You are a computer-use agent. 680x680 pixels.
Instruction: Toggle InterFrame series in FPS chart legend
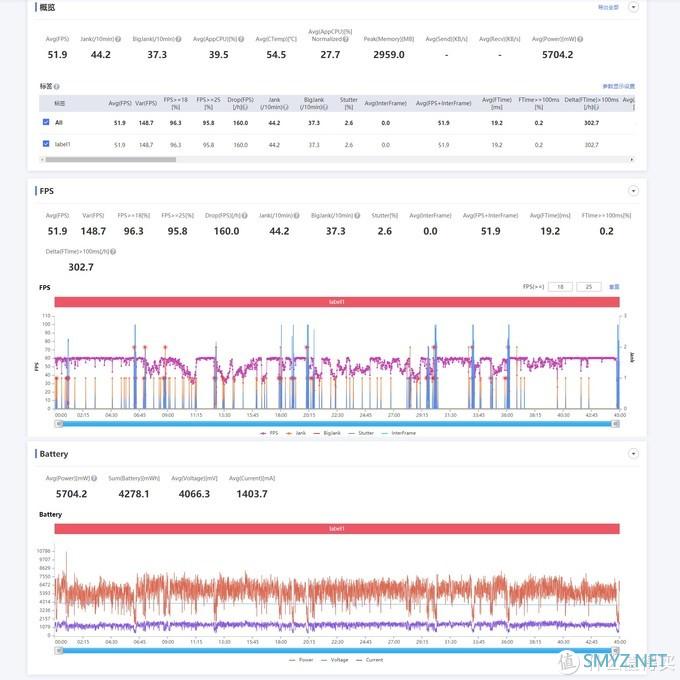398,433
